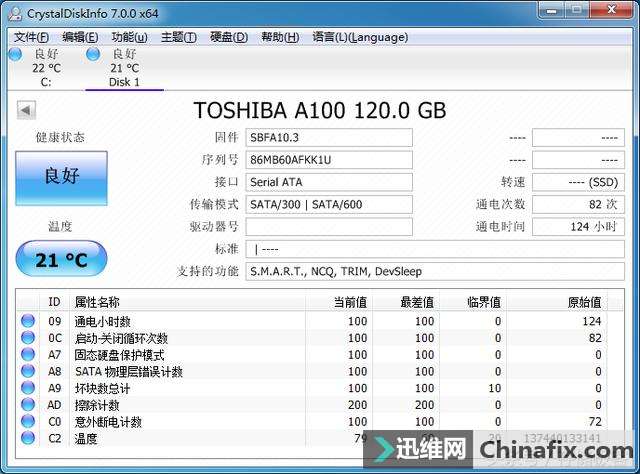Screen dimensions: 640x474
Task: Click the threshold value 10 in row A9
Action: [494, 388]
